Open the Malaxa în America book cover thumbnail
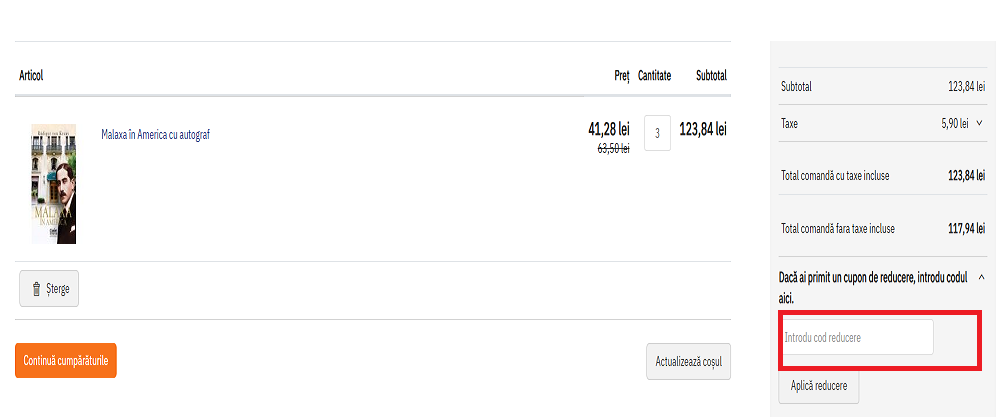1000x417 pixels. [x=53, y=183]
